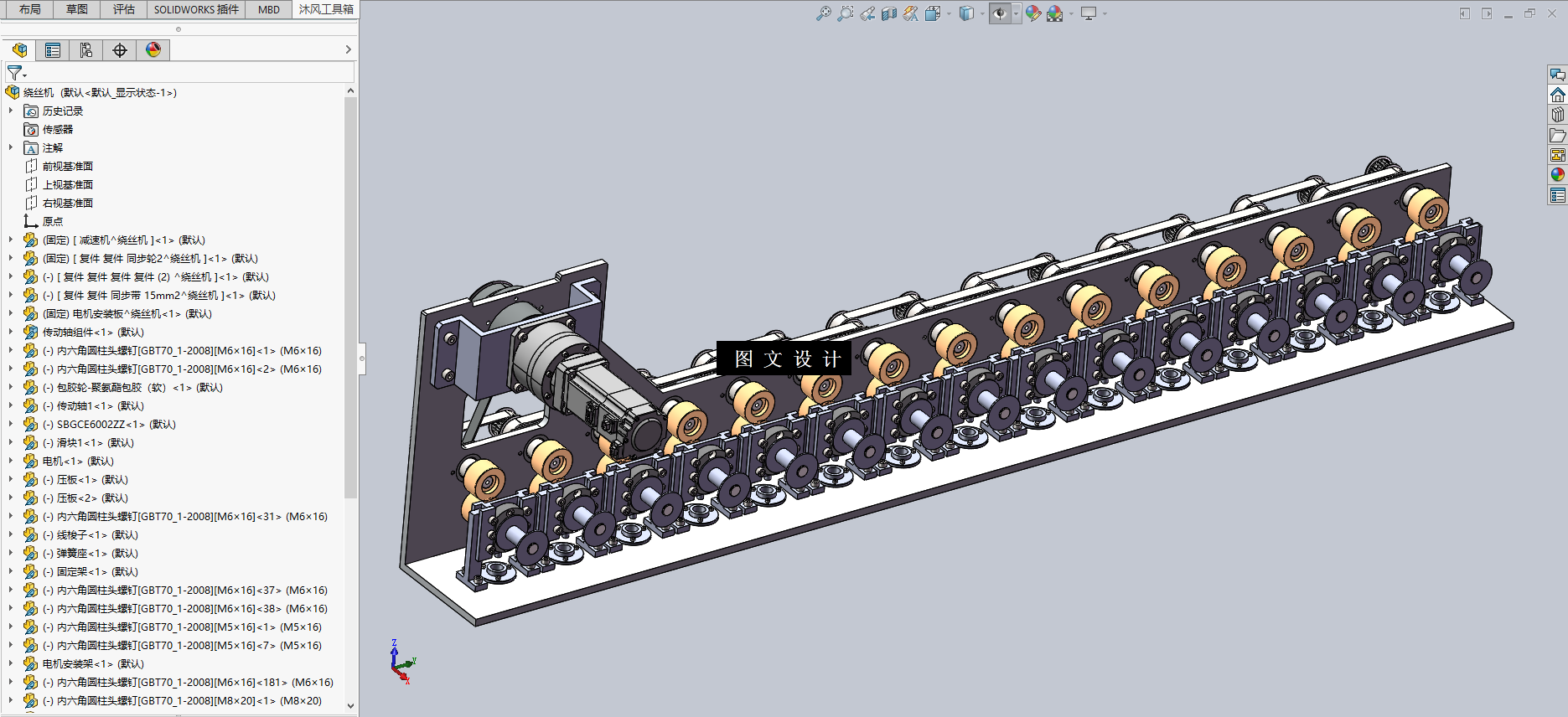This screenshot has height=717, width=1568.
Task: Open the Appearances task pane color ball
Action: 1557,175
